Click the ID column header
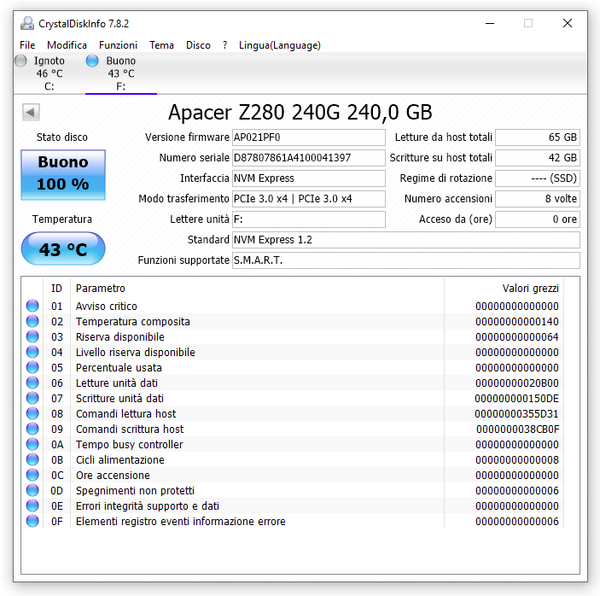The height and width of the screenshot is (596, 600). tap(57, 288)
